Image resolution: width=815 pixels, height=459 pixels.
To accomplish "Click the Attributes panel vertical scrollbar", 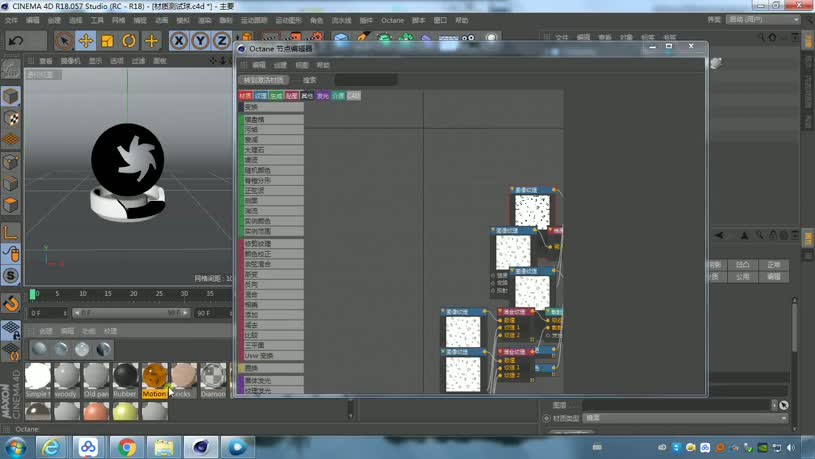I will [x=794, y=327].
